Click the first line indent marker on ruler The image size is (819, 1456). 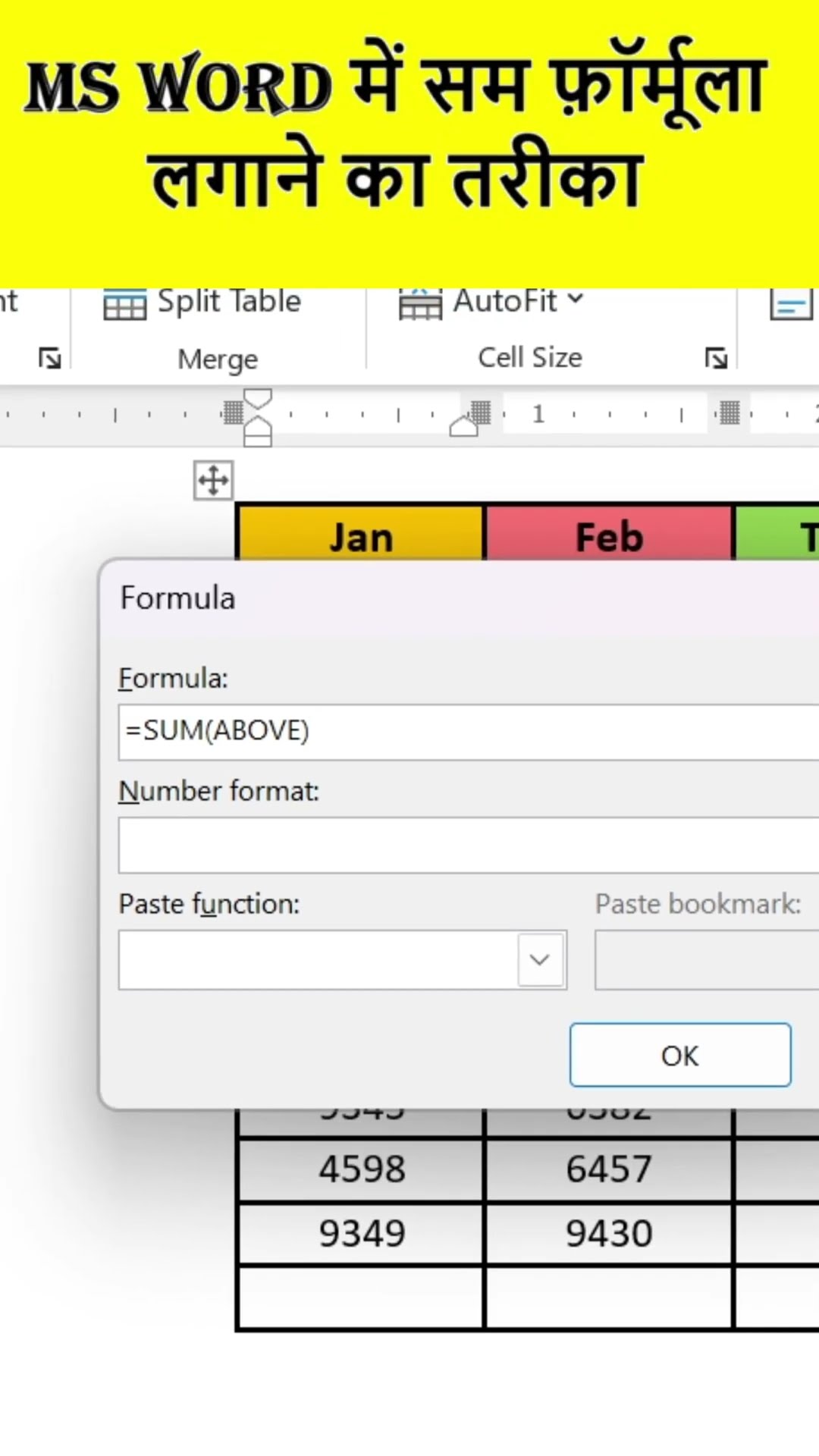pos(258,400)
